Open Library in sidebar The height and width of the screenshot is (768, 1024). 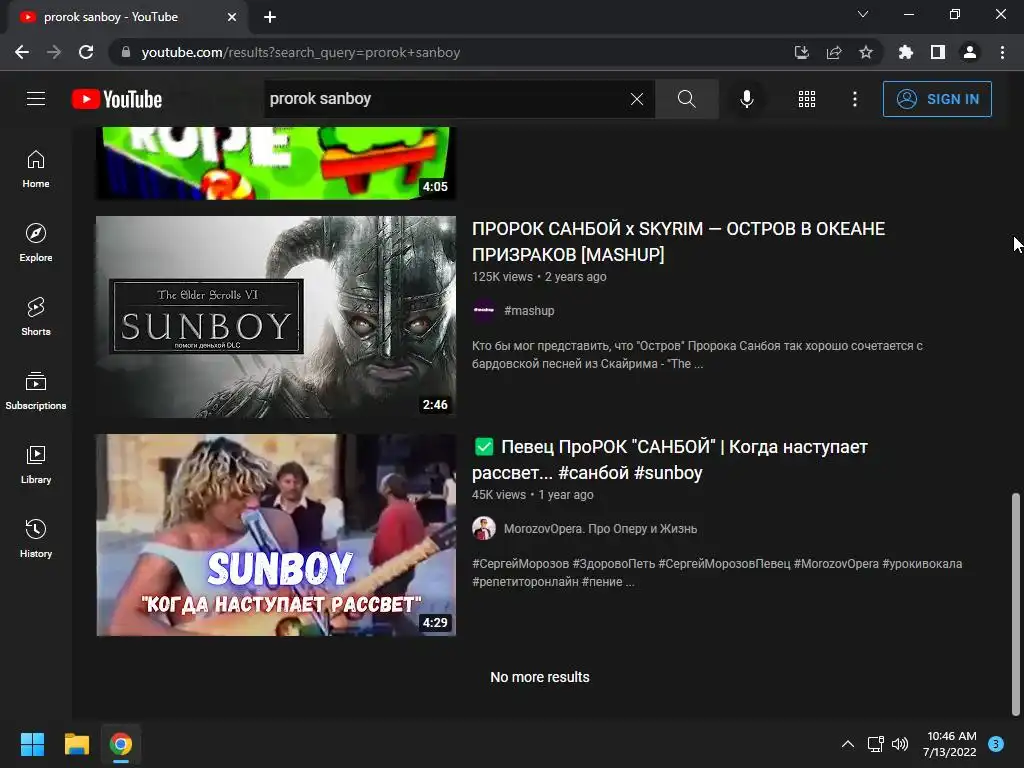point(36,464)
